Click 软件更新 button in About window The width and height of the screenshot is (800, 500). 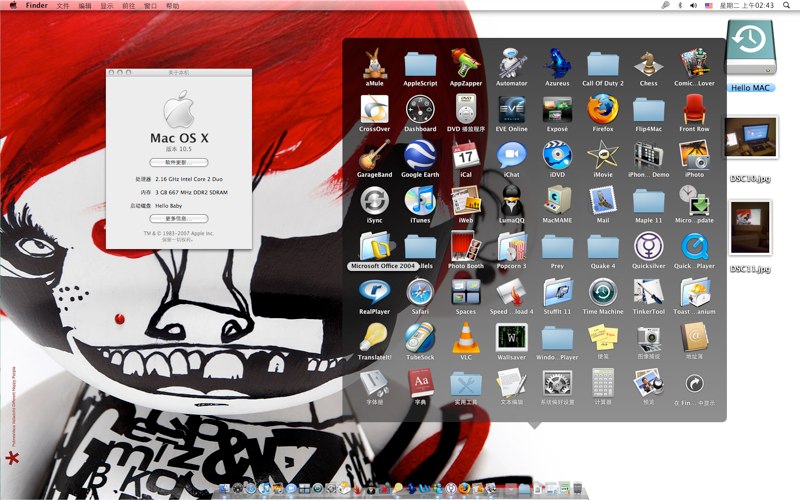[179, 162]
